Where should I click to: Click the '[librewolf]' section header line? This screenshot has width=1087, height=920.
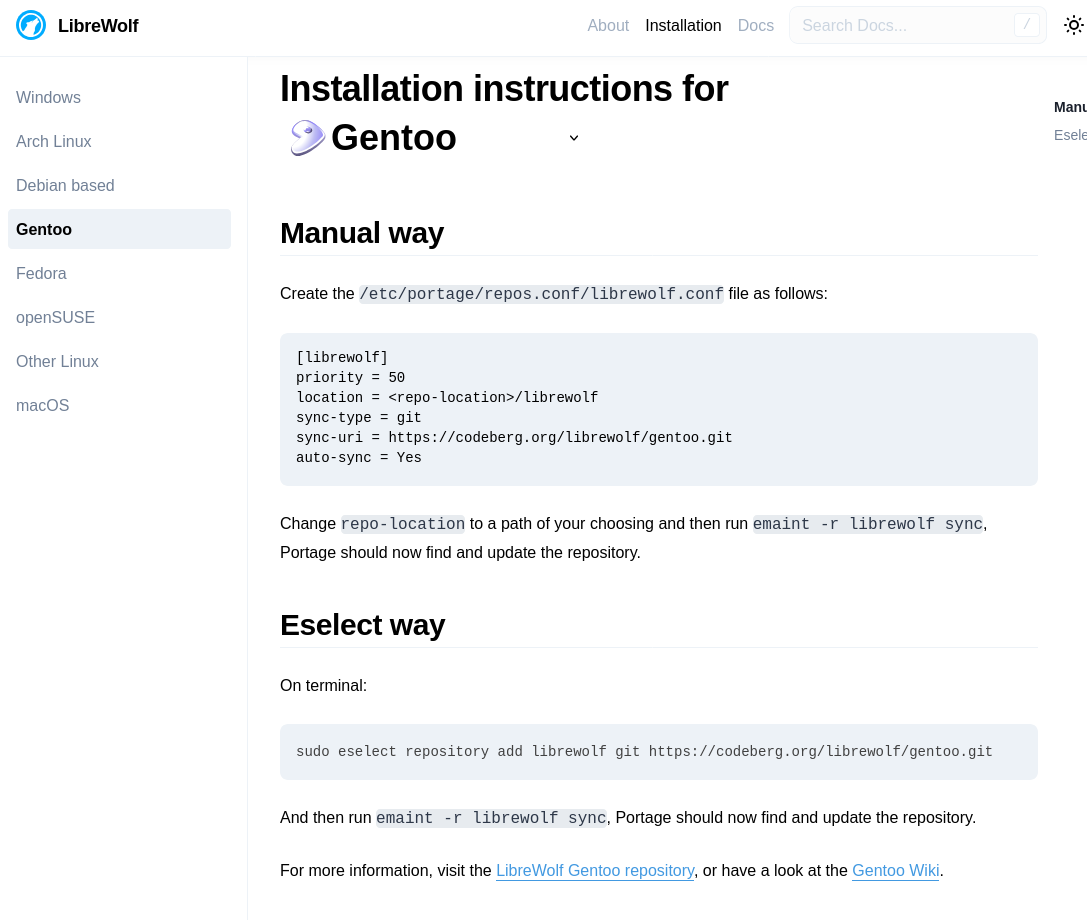pyautogui.click(x=342, y=358)
